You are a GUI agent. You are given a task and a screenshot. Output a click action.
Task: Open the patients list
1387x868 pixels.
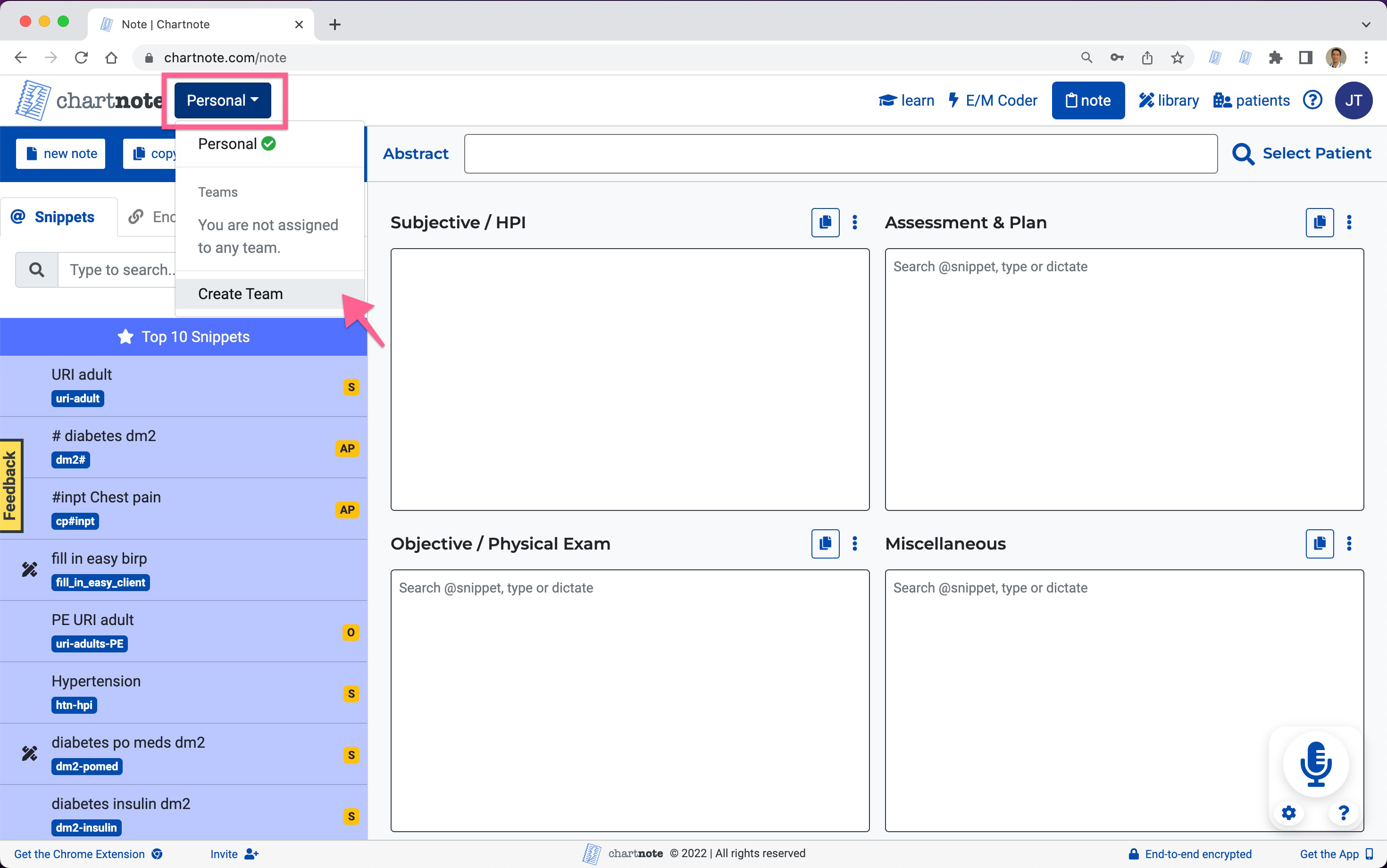pyautogui.click(x=1252, y=100)
